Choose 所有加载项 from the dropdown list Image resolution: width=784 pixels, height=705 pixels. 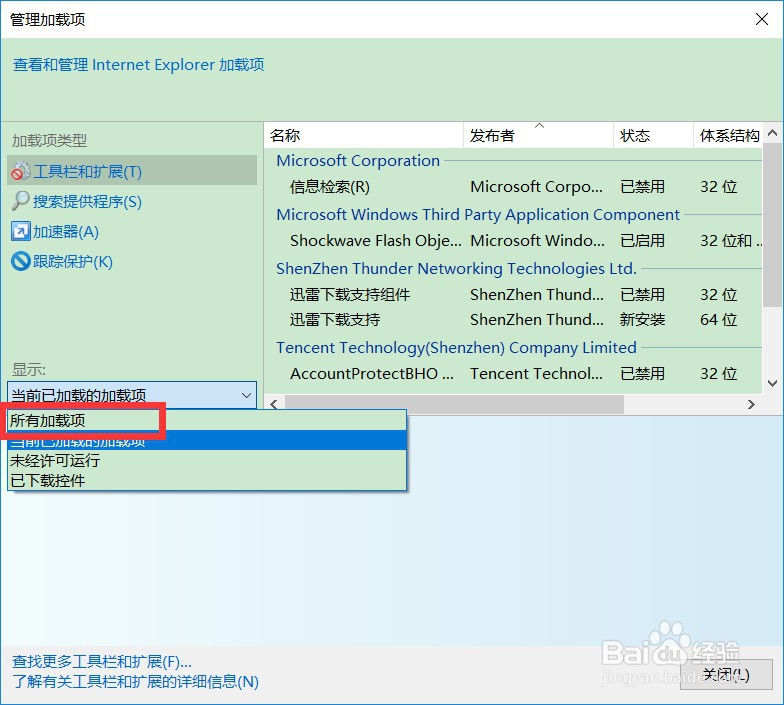[207, 420]
